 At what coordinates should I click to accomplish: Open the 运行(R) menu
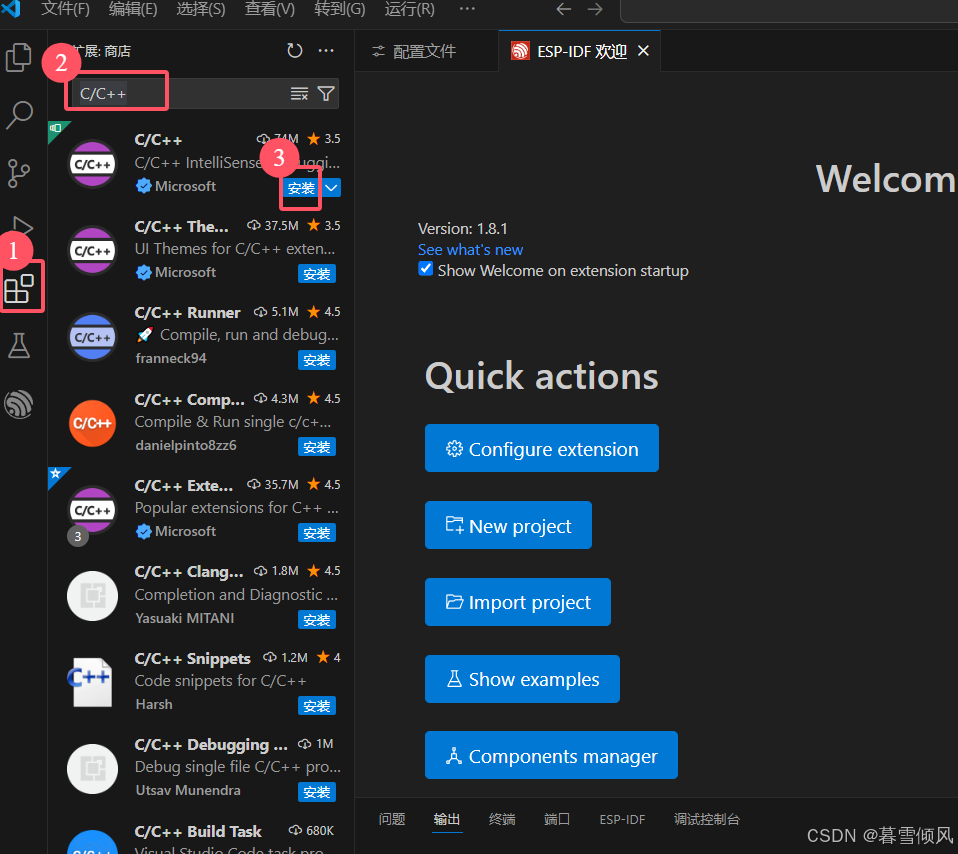(x=409, y=9)
